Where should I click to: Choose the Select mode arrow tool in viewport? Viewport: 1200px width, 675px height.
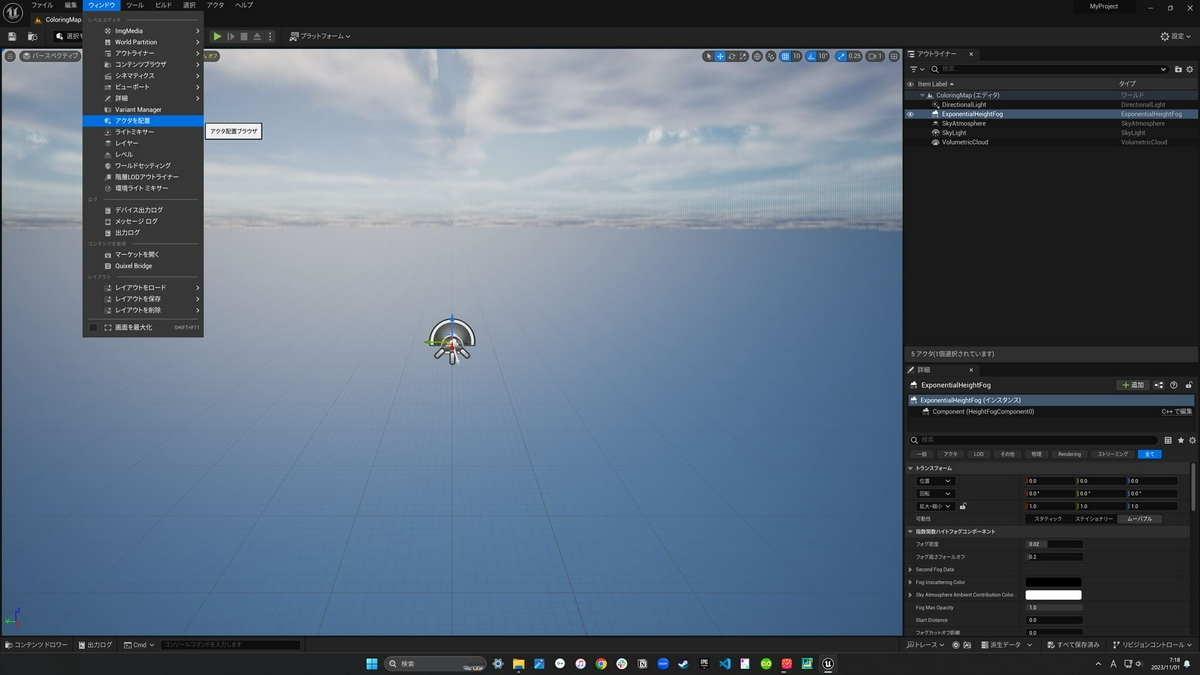tap(708, 56)
